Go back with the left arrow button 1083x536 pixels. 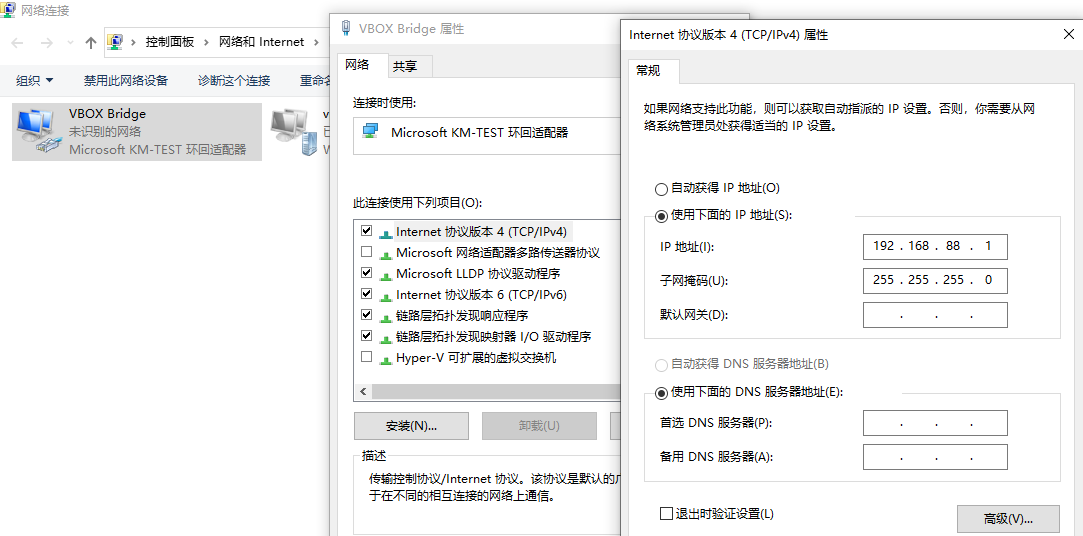tap(17, 43)
